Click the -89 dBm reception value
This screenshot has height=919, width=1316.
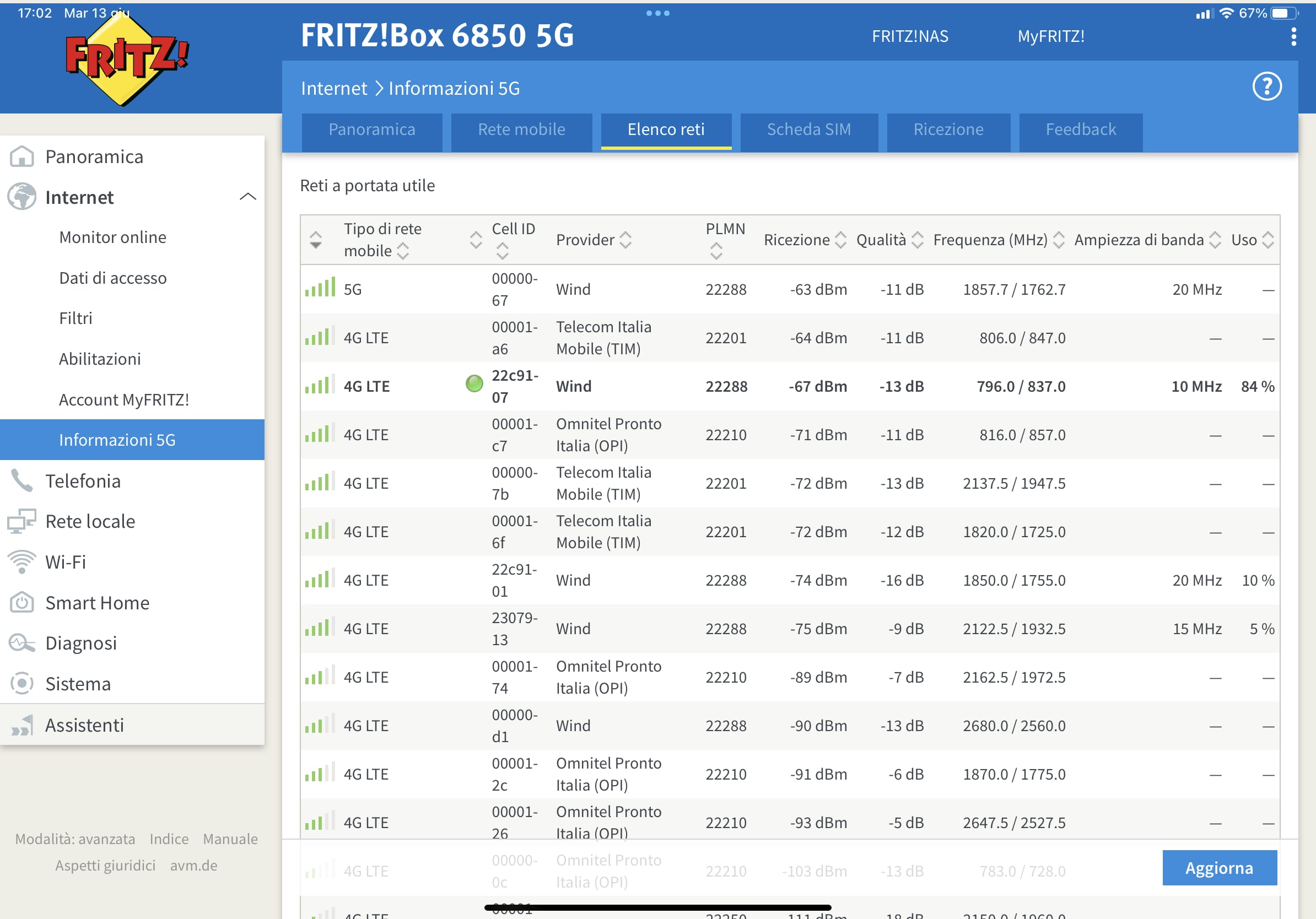point(818,677)
